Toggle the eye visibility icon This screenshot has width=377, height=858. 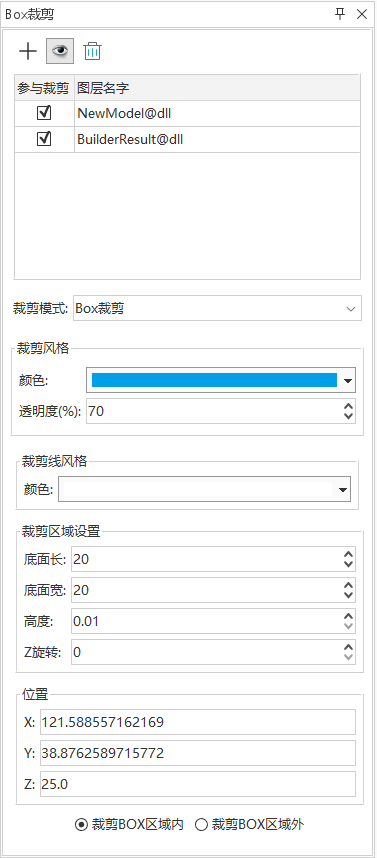[60, 51]
